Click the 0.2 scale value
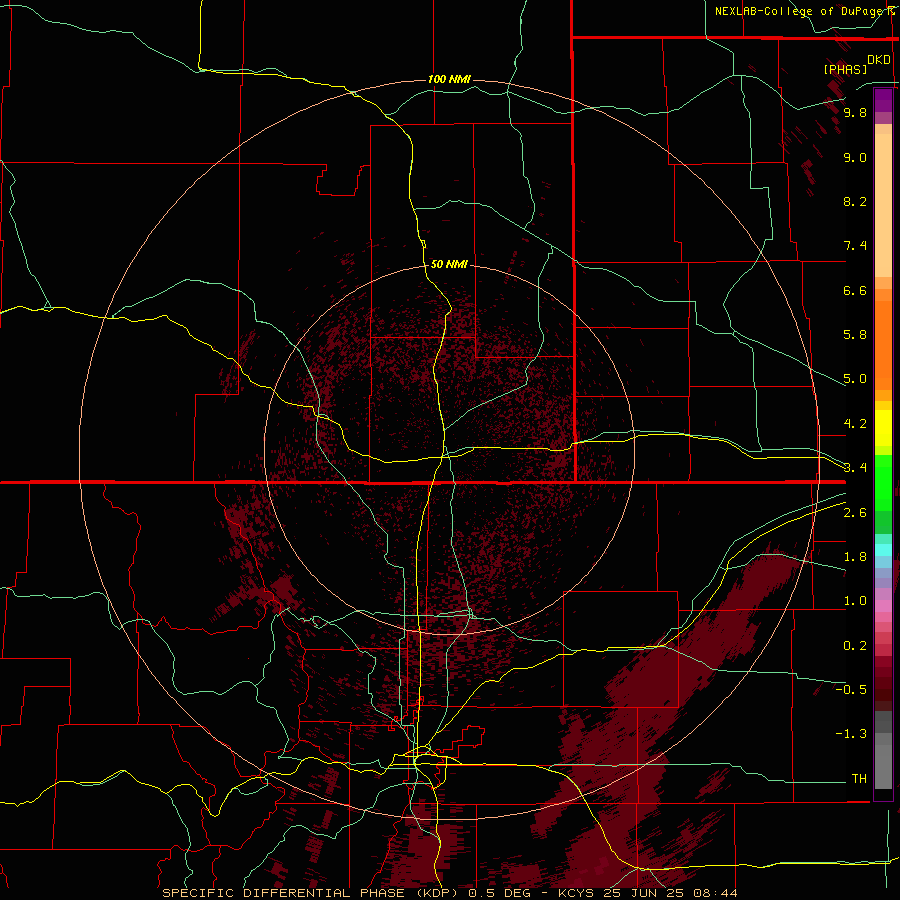This screenshot has width=900, height=900. (x=855, y=646)
